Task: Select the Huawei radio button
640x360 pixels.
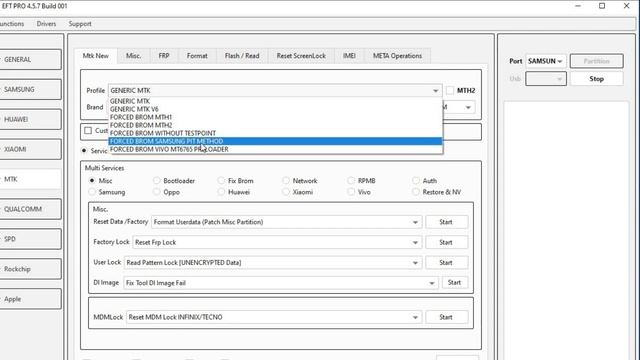Action: pos(221,192)
